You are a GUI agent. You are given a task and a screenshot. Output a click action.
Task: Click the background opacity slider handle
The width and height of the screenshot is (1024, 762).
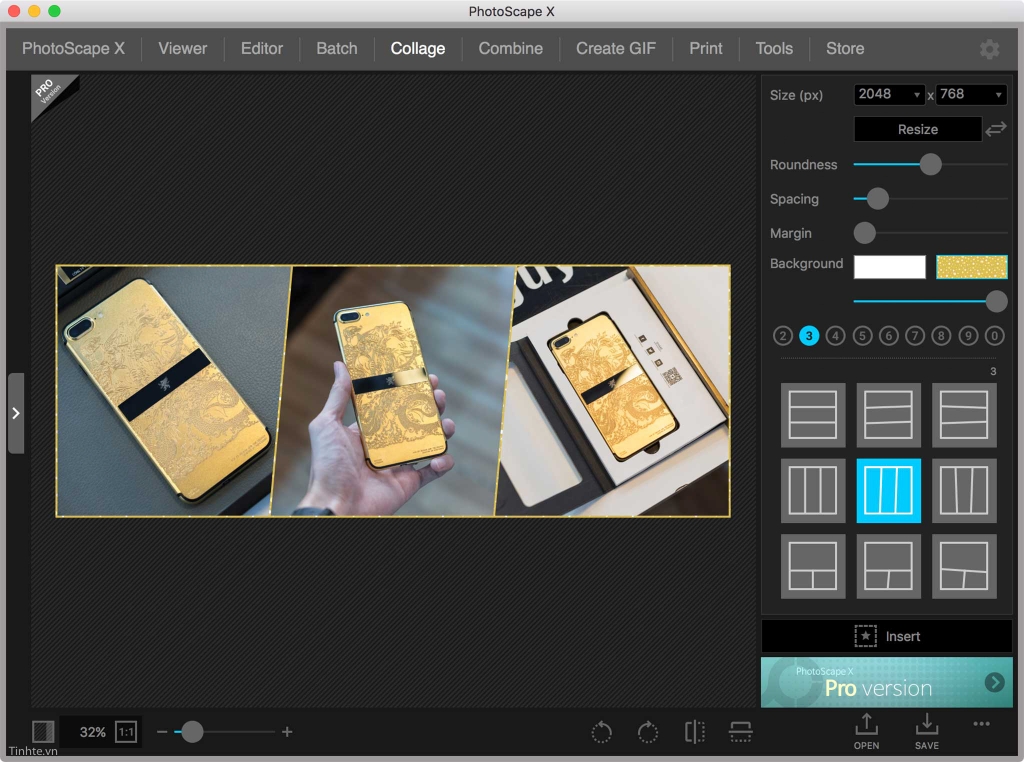point(996,301)
